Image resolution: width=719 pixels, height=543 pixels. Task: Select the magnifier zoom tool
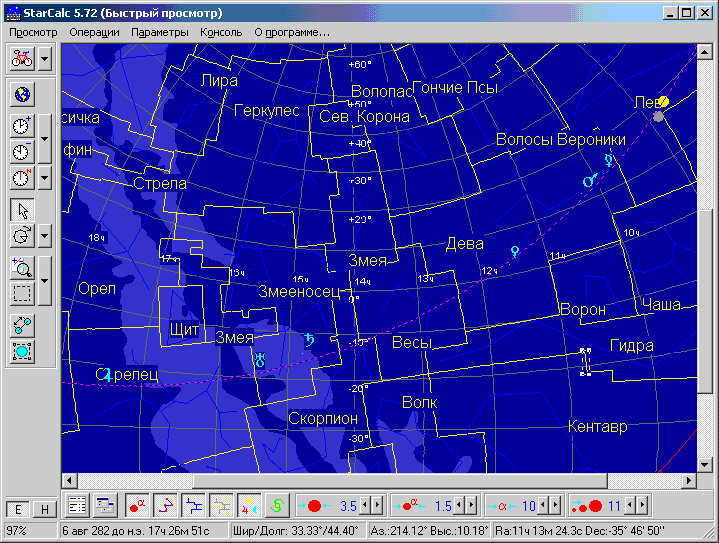(22, 267)
